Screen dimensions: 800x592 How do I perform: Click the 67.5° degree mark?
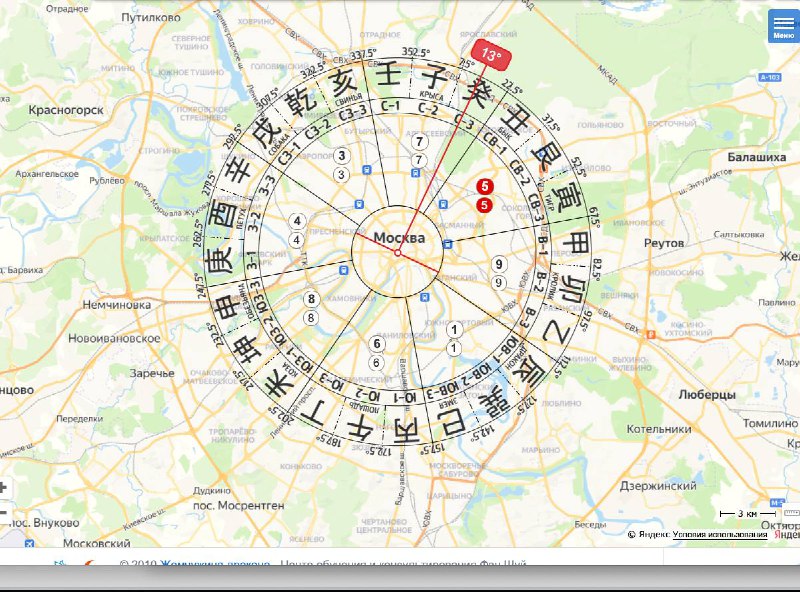(x=593, y=218)
